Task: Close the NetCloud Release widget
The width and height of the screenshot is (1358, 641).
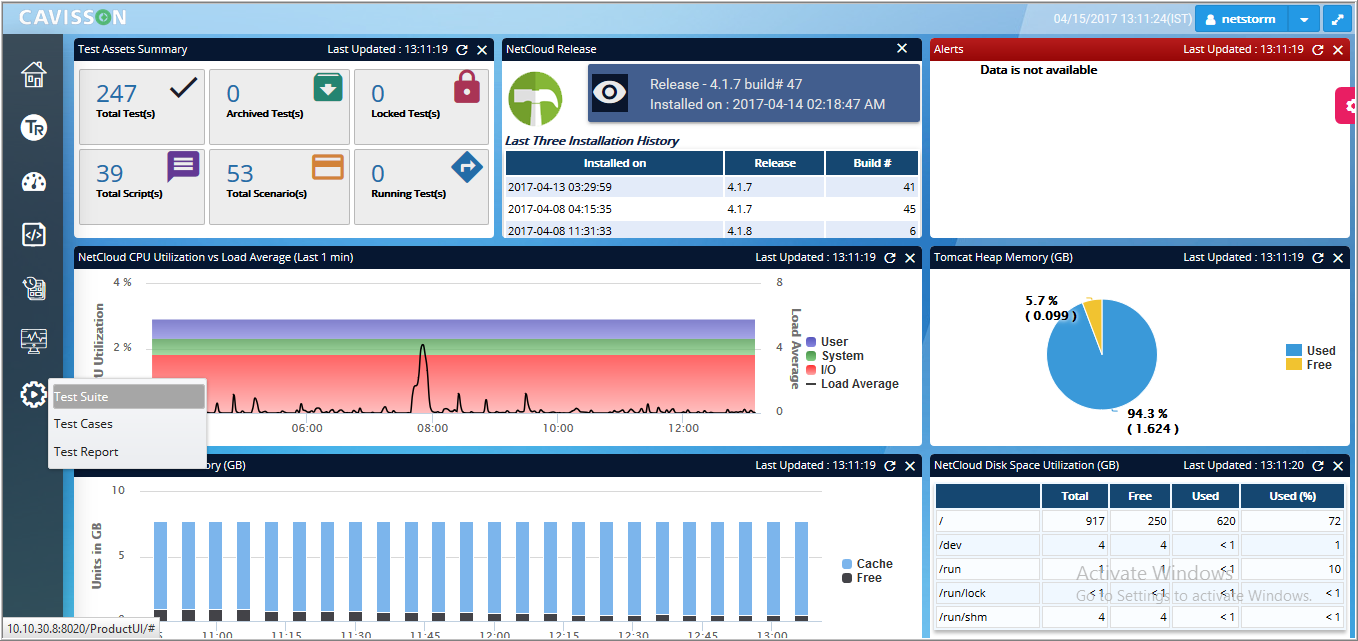Action: click(902, 48)
